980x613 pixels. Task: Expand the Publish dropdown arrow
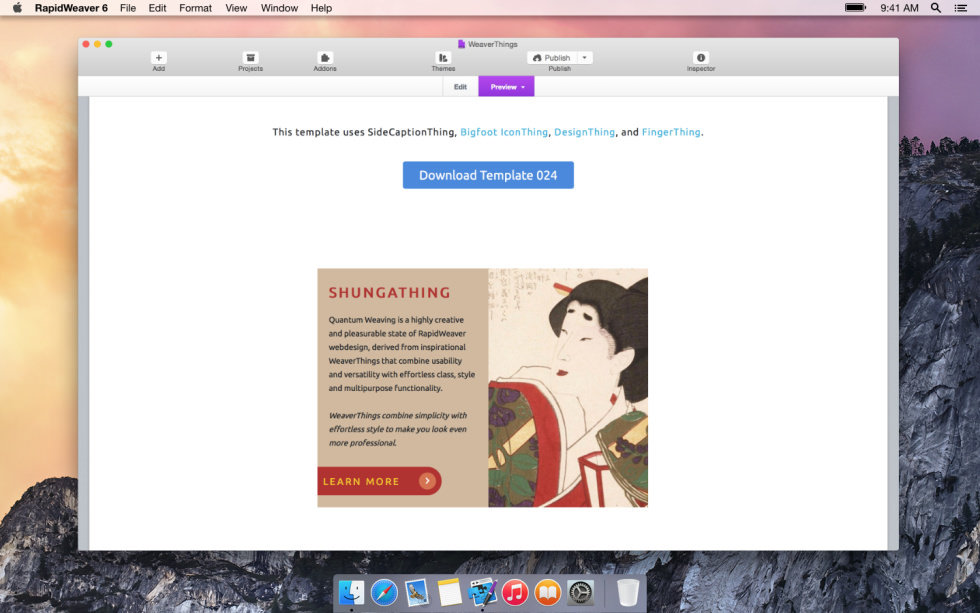click(x=584, y=57)
